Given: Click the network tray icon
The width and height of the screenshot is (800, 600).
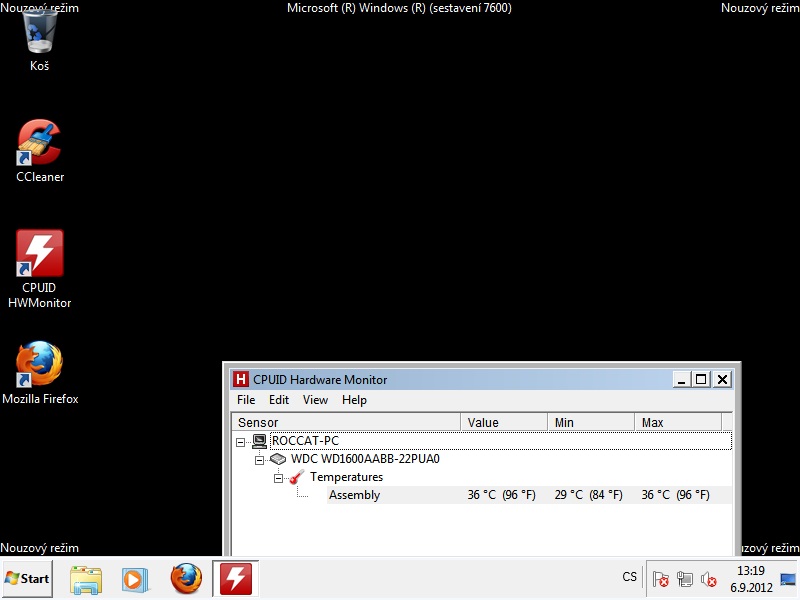Looking at the screenshot, I should [x=685, y=579].
